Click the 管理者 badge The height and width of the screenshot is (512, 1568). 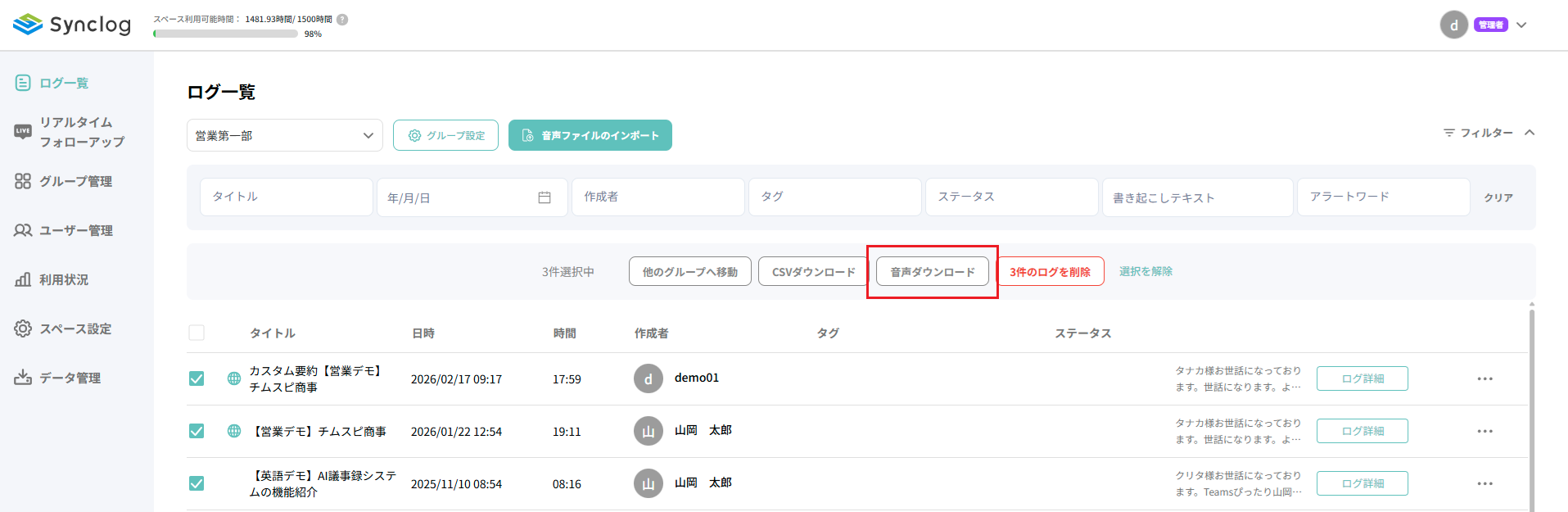point(1490,25)
